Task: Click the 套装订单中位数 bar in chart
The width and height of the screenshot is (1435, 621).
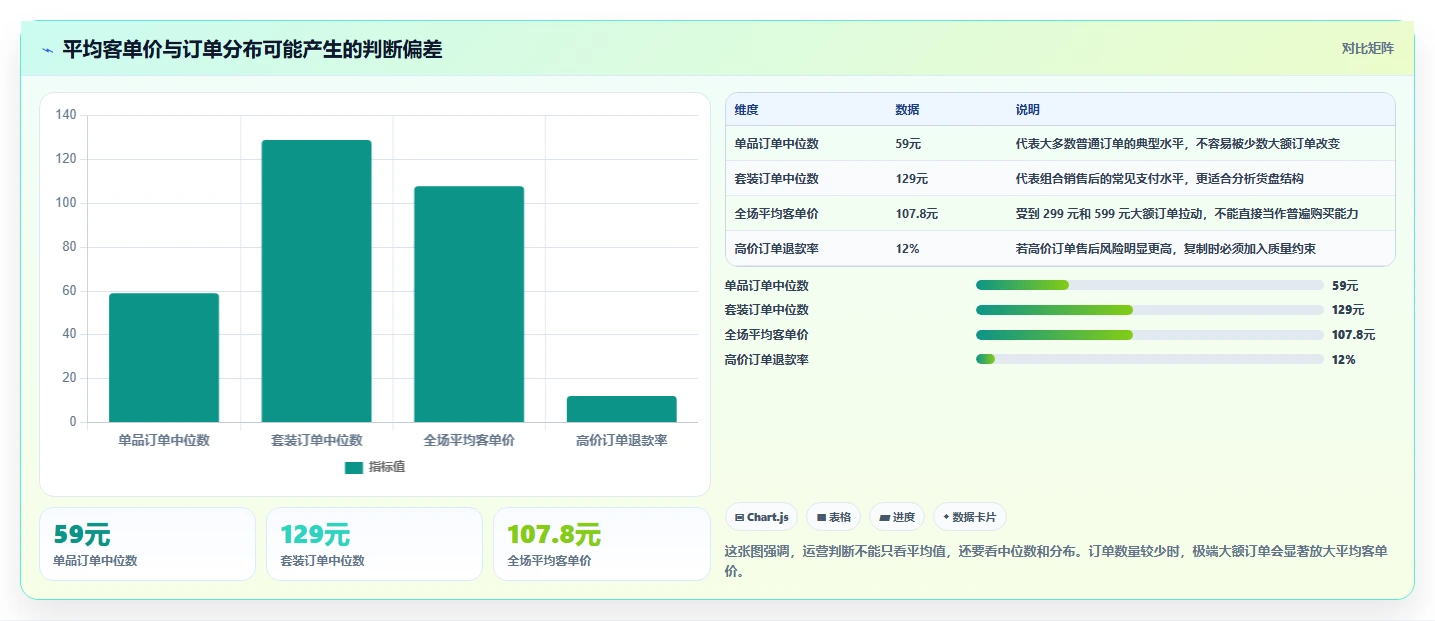Action: click(x=316, y=281)
